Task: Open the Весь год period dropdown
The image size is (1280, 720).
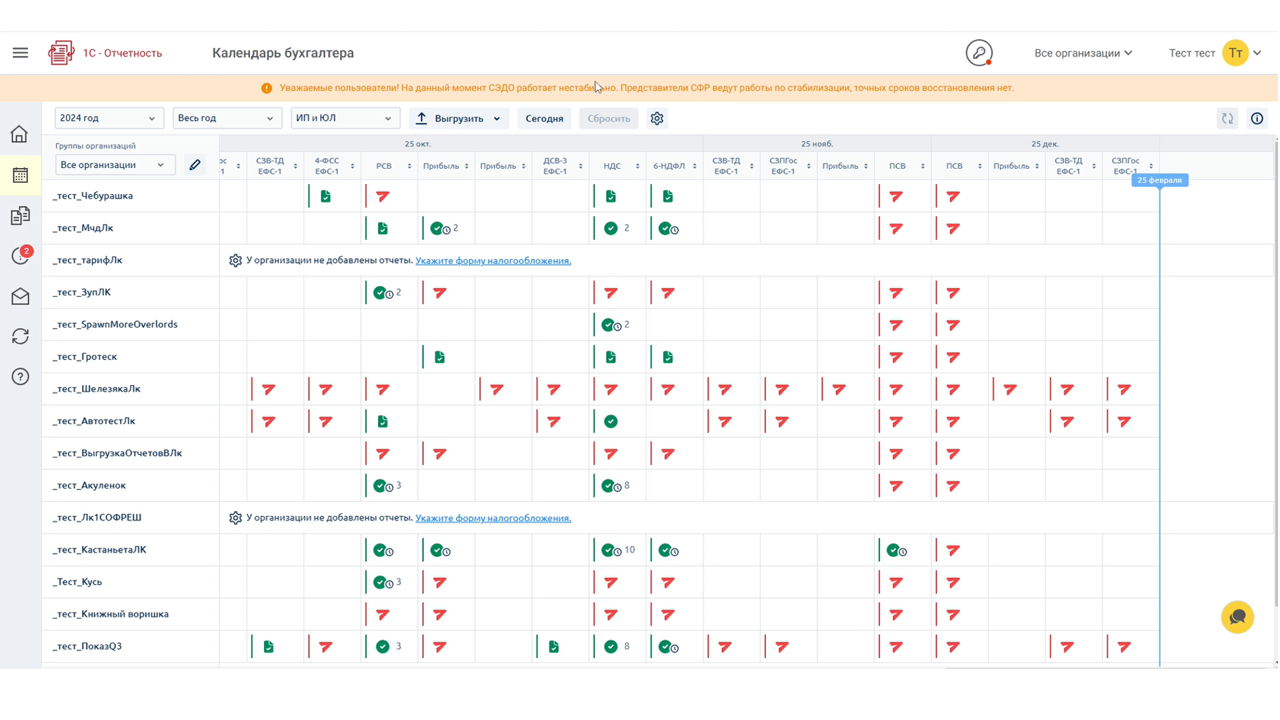Action: coord(226,118)
